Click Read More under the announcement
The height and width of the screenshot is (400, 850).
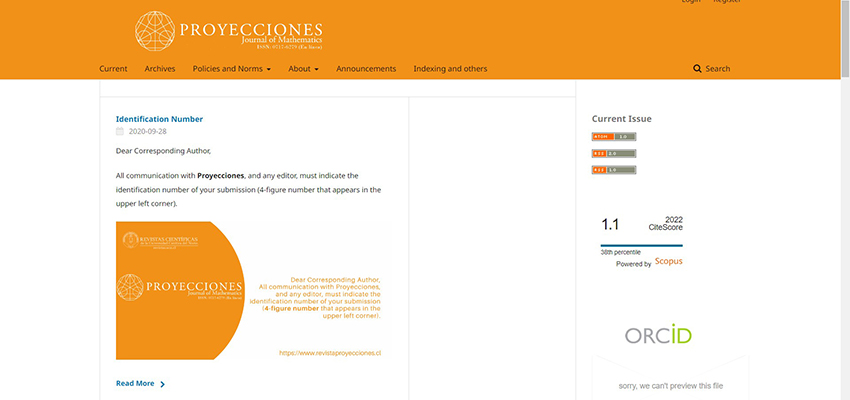(x=135, y=383)
